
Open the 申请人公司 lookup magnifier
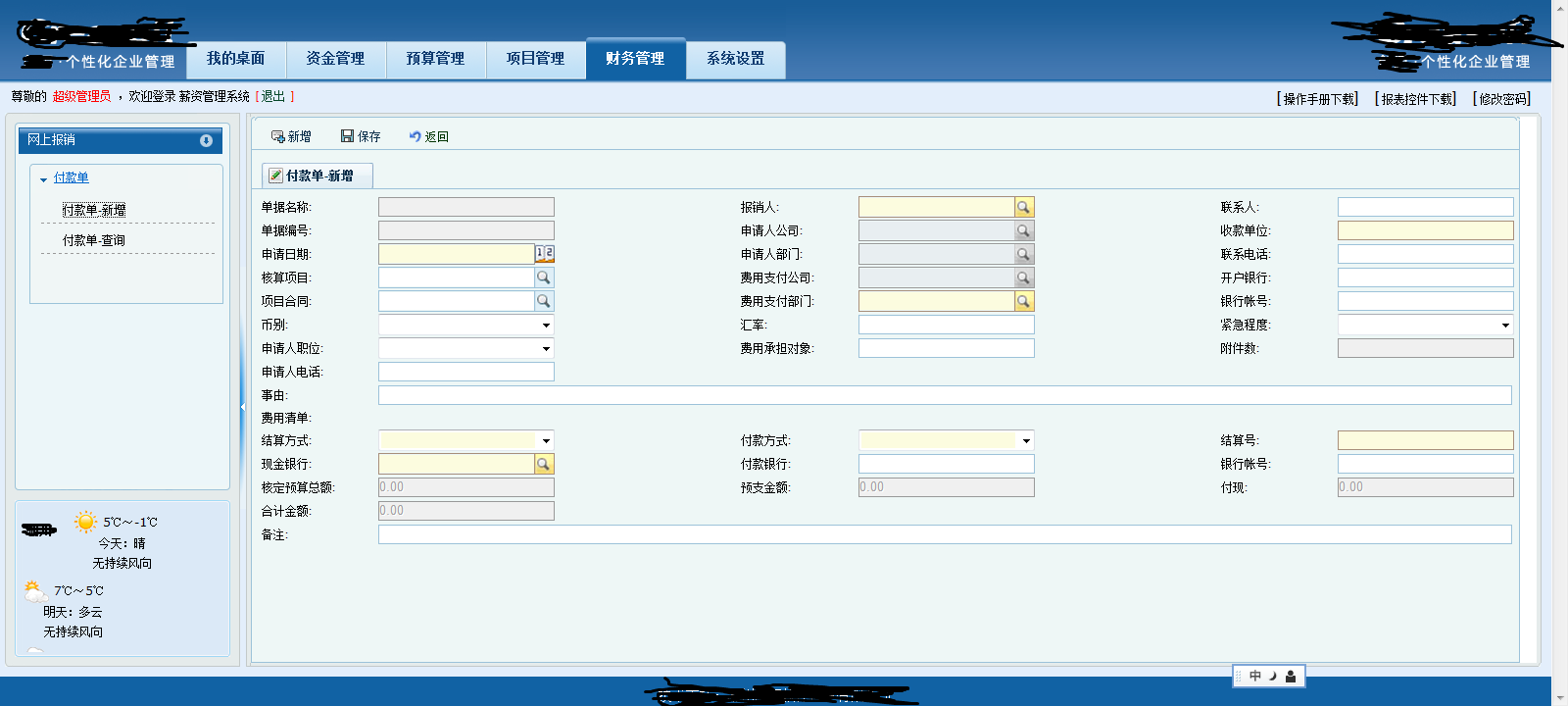[1024, 230]
